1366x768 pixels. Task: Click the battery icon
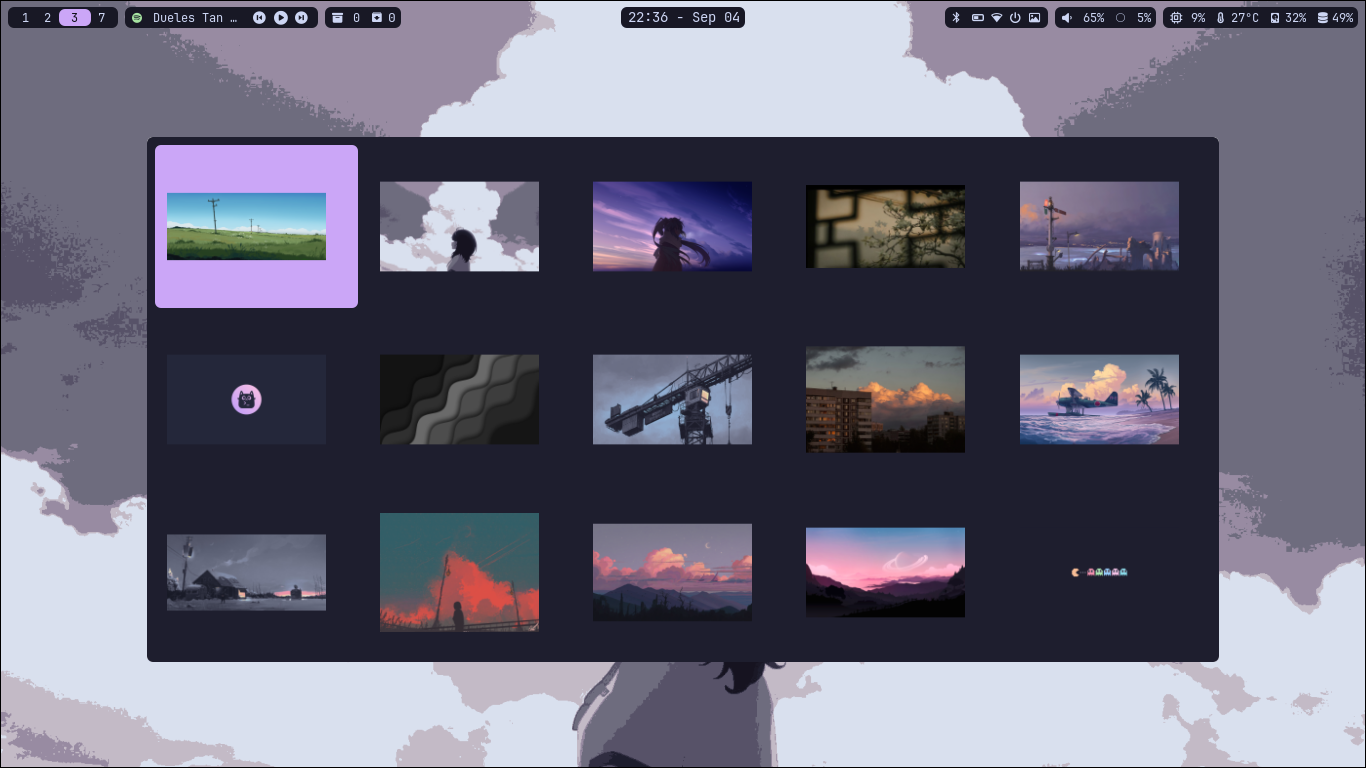coord(977,18)
